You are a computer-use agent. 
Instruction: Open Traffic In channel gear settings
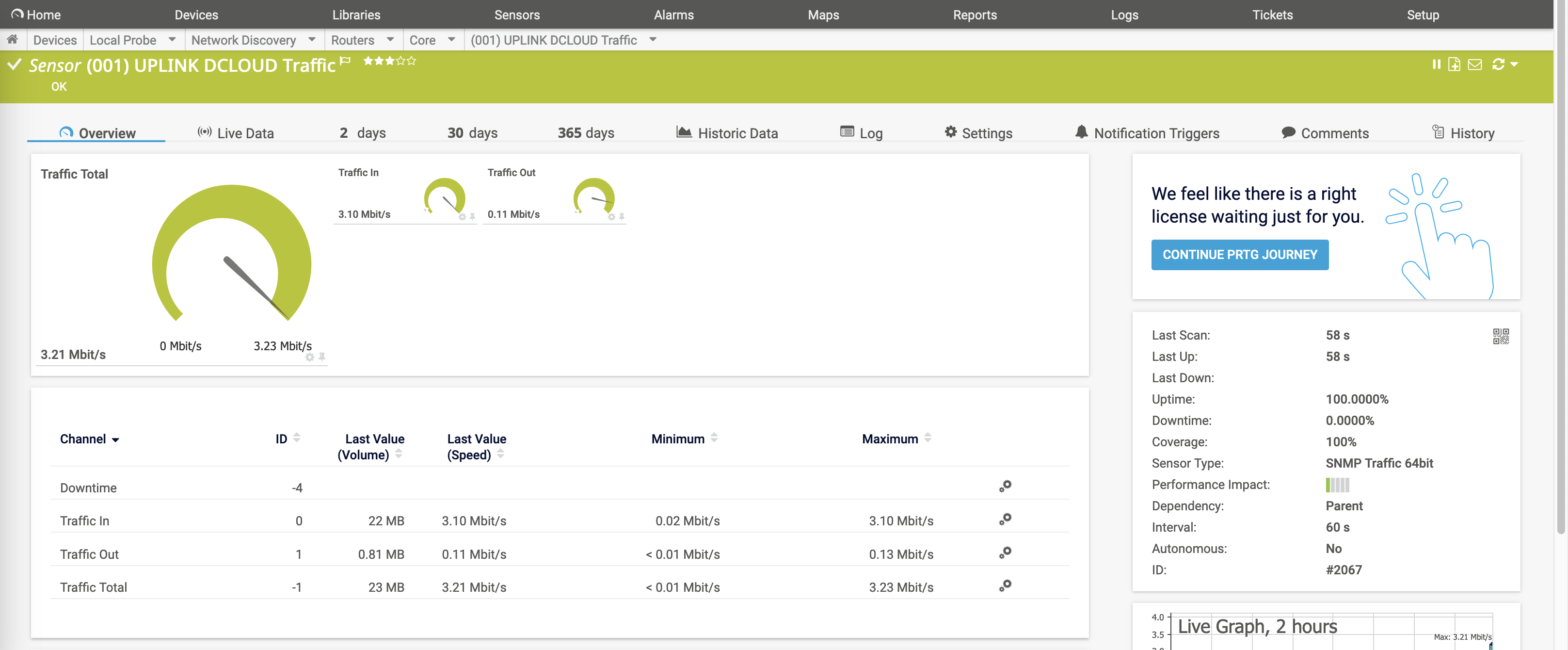[1005, 519]
